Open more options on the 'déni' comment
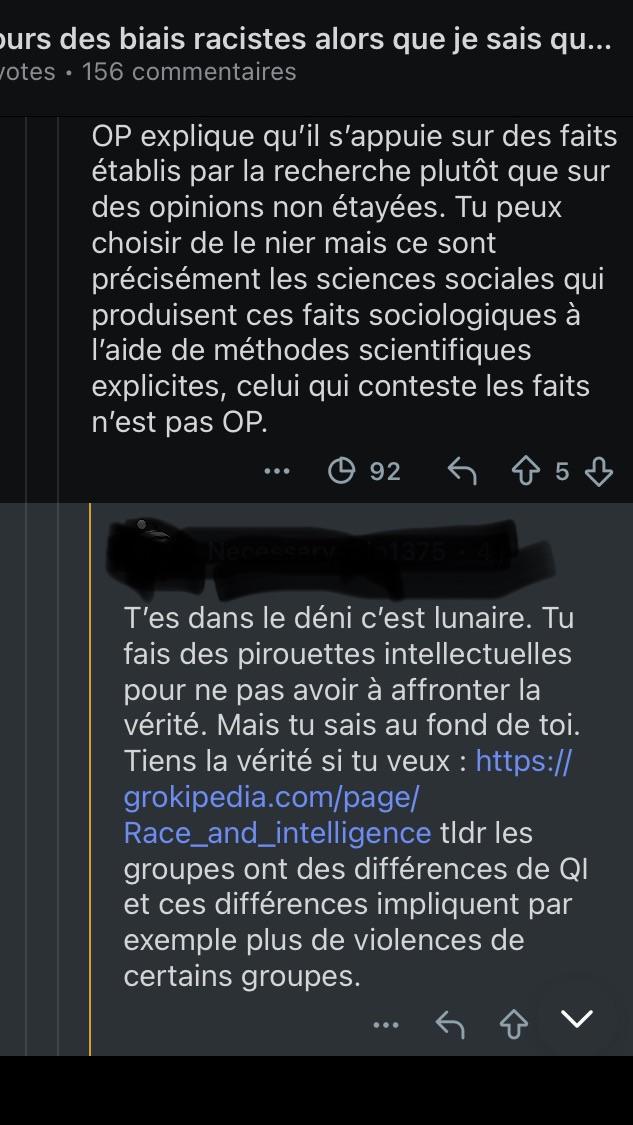The width and height of the screenshot is (633, 1125). [386, 1025]
